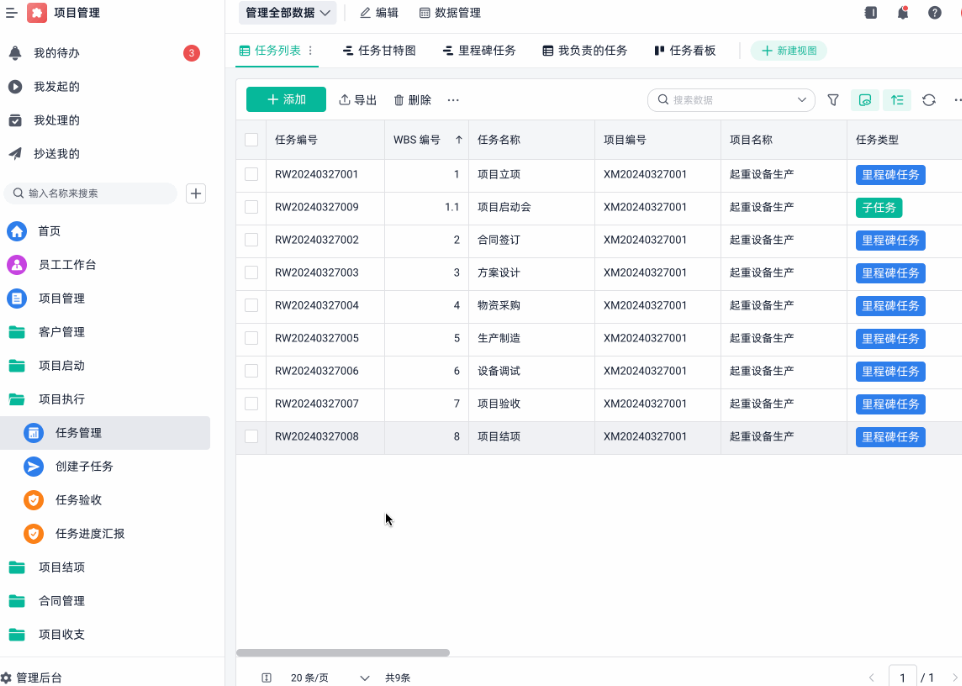Switch to the 任务甘特图 tab

[379, 50]
